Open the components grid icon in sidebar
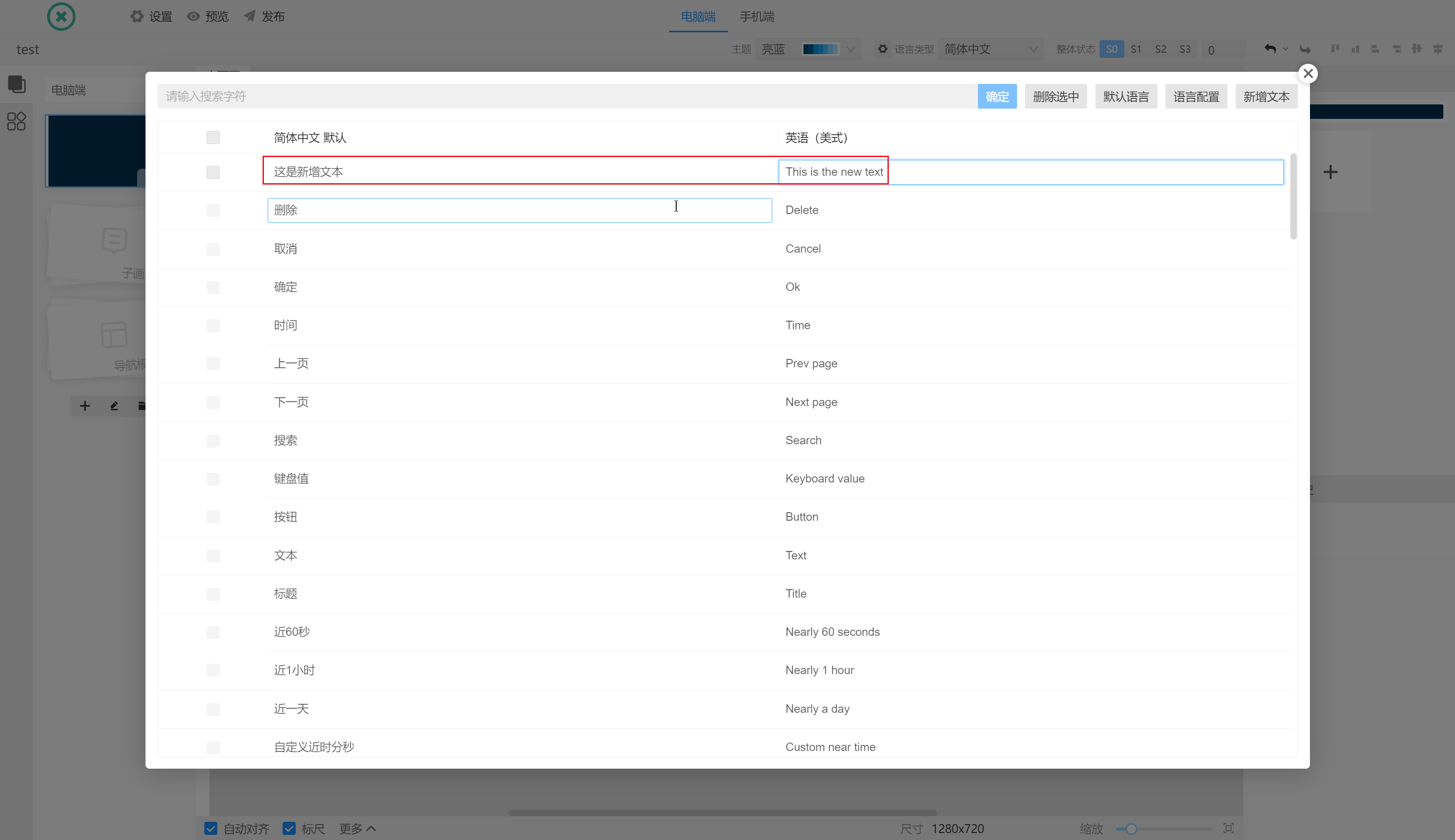 pyautogui.click(x=16, y=121)
